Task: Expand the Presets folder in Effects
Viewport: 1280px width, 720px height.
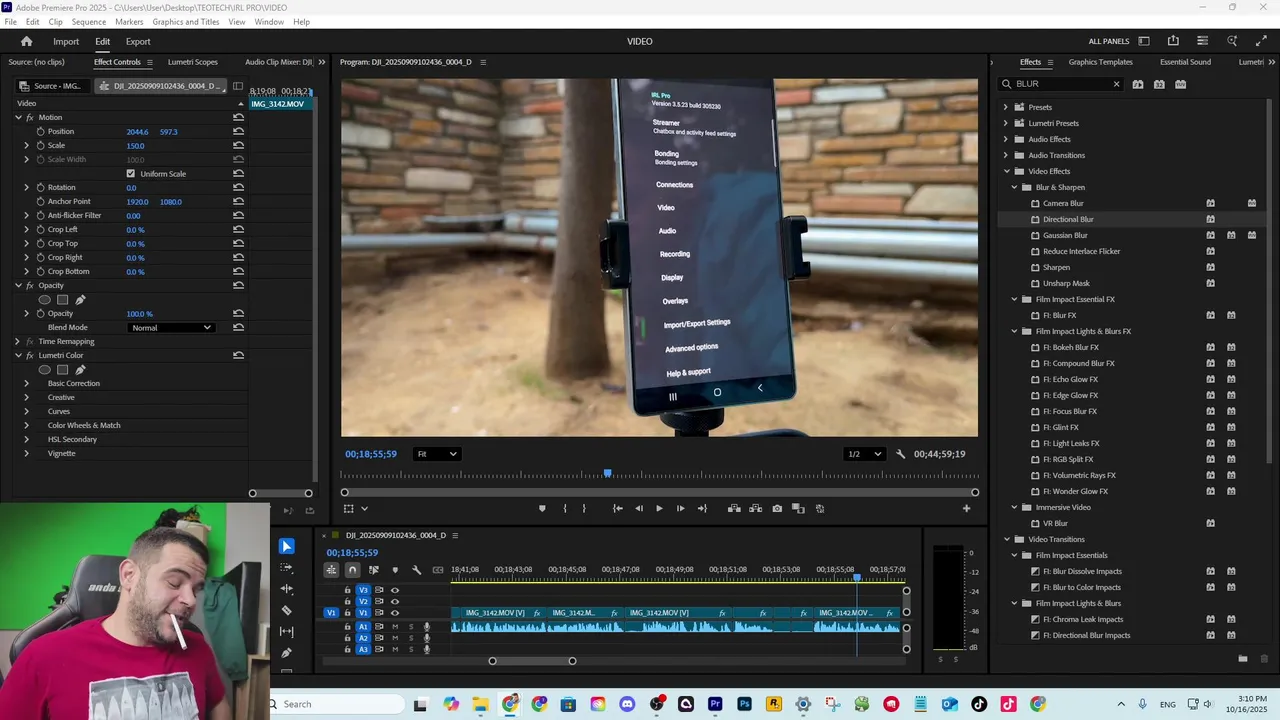Action: tap(1006, 107)
